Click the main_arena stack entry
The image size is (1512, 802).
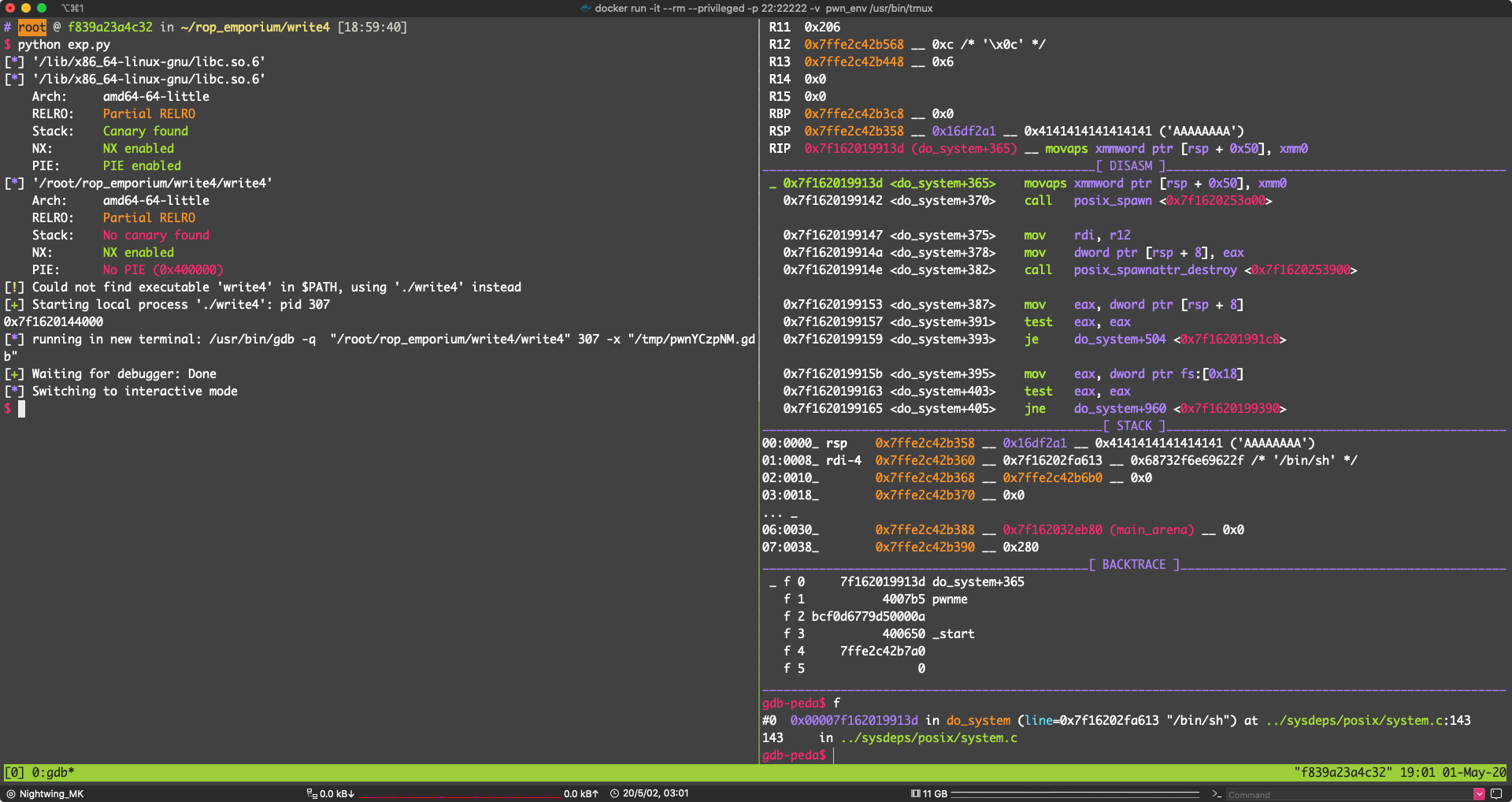pyautogui.click(x=1002, y=530)
